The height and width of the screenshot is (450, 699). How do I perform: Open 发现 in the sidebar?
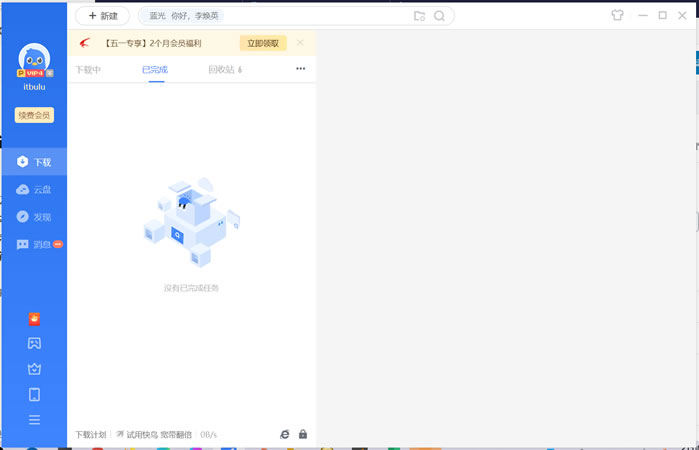point(34,217)
